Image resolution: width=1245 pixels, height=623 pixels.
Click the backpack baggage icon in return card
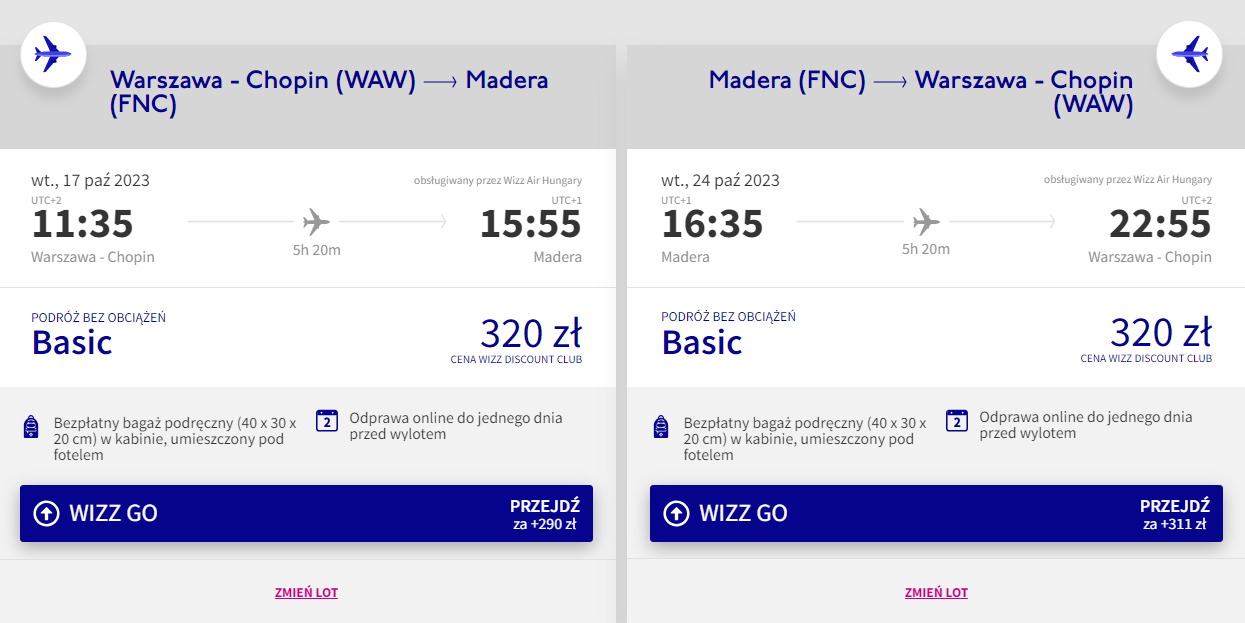(661, 428)
